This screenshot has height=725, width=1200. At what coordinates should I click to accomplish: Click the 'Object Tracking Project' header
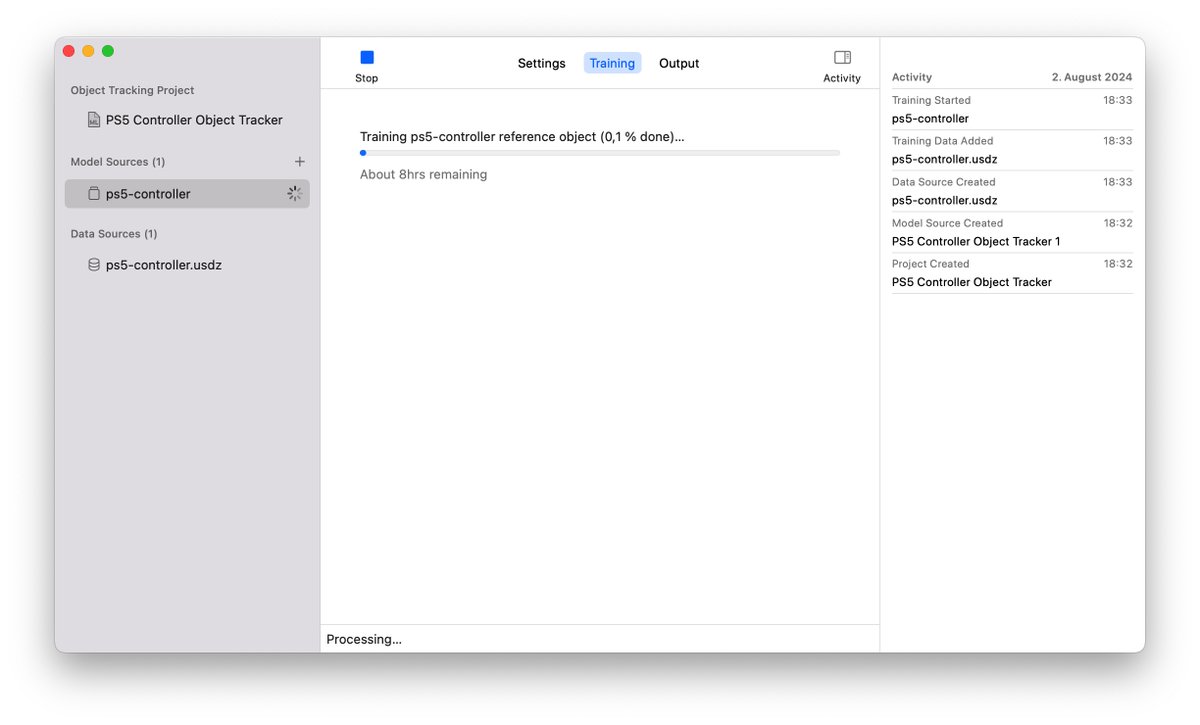pos(132,90)
